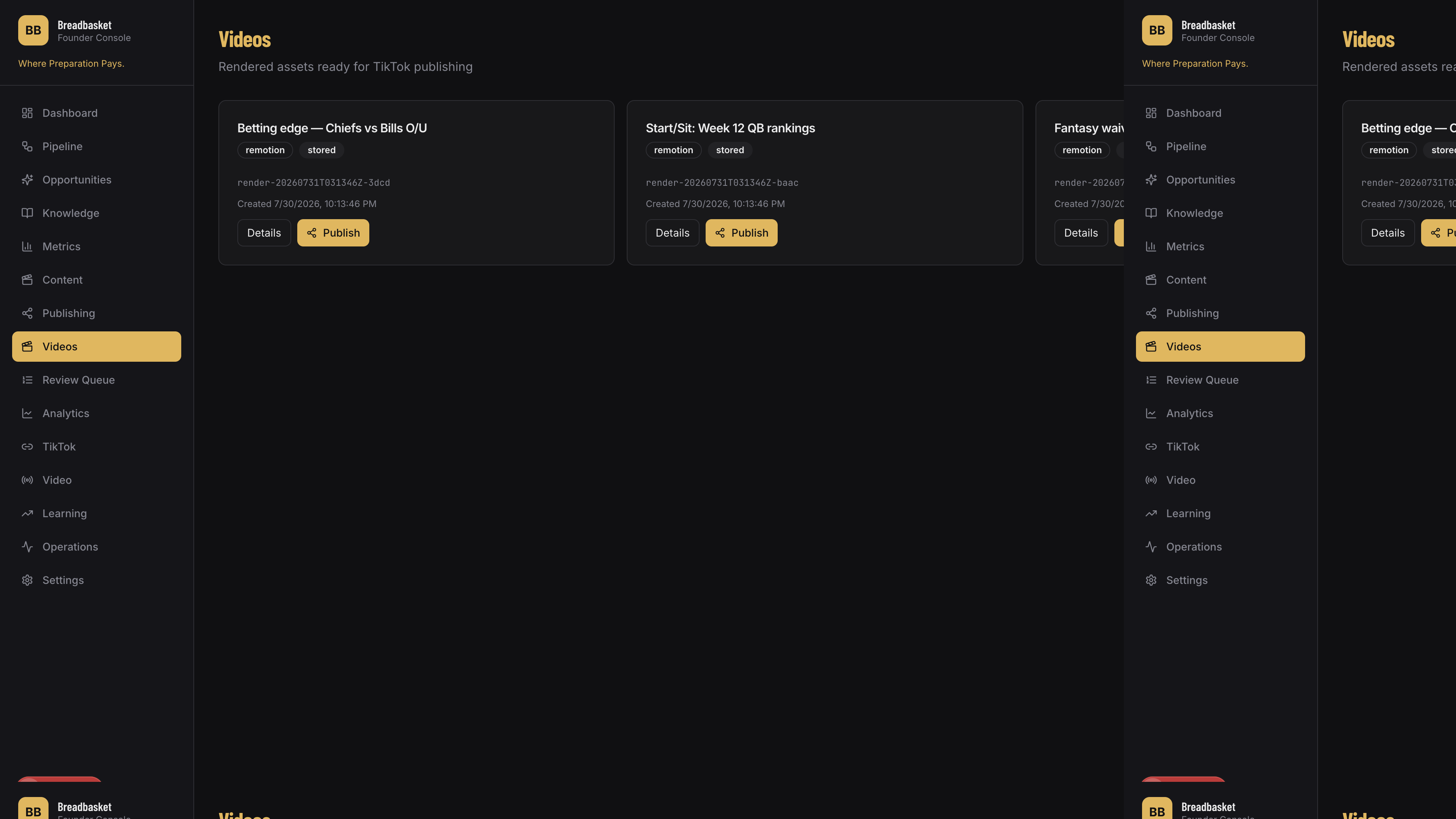Click Content clapperboard icon in left-hand sidebar
Image resolution: width=1456 pixels, height=819 pixels.
point(27,280)
